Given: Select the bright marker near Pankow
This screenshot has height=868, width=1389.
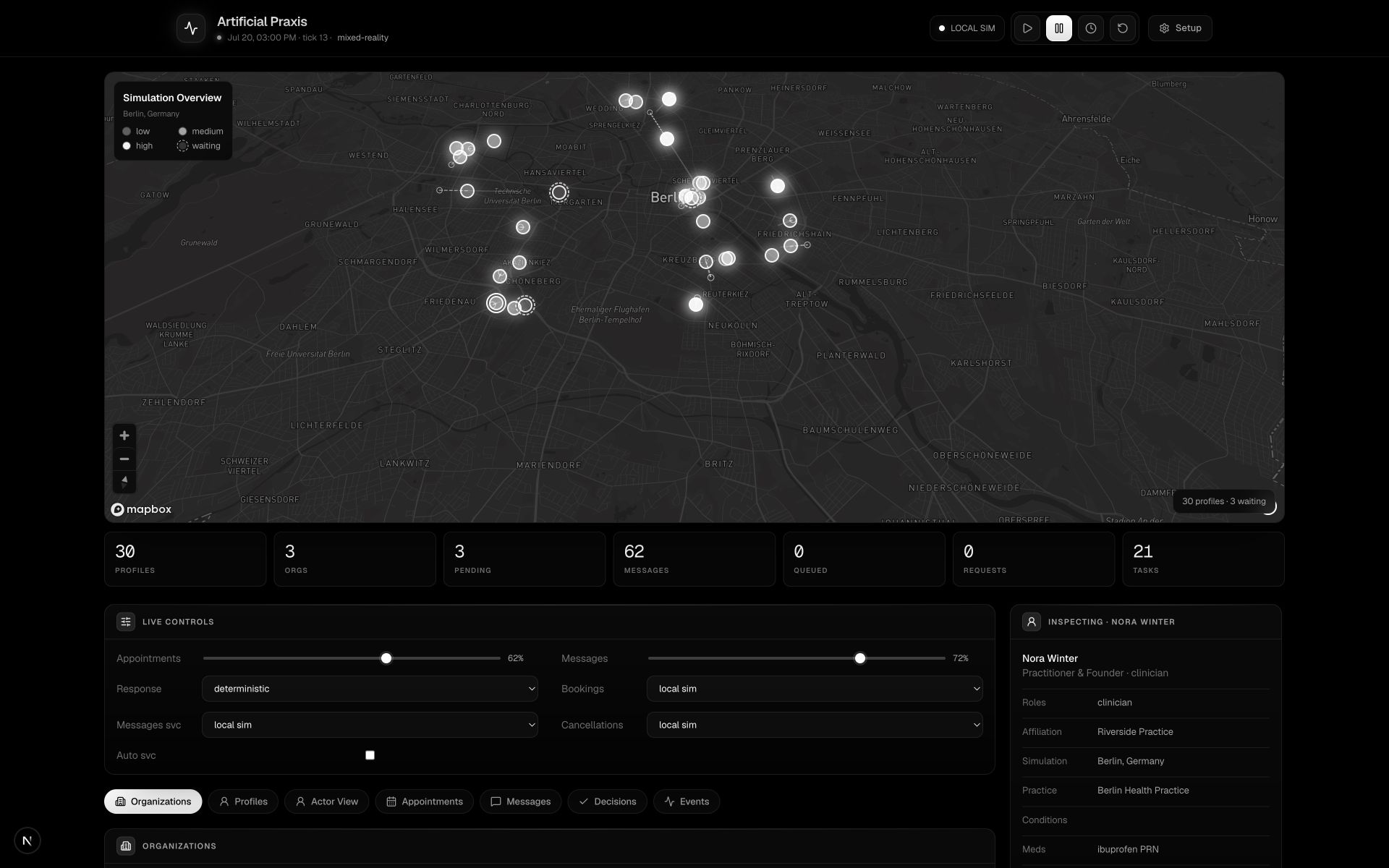Looking at the screenshot, I should [x=669, y=99].
